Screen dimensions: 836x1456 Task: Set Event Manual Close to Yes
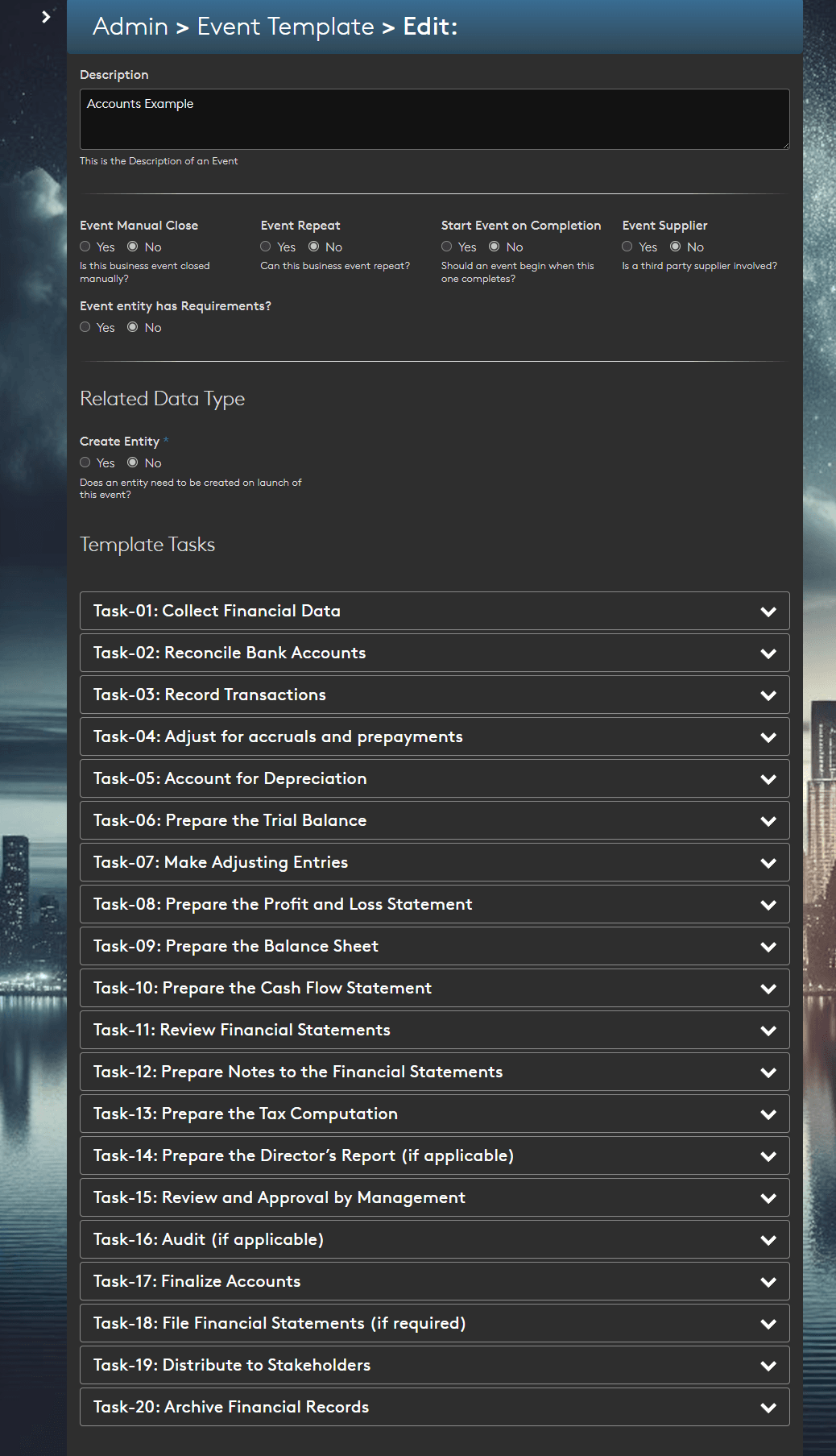point(85,247)
